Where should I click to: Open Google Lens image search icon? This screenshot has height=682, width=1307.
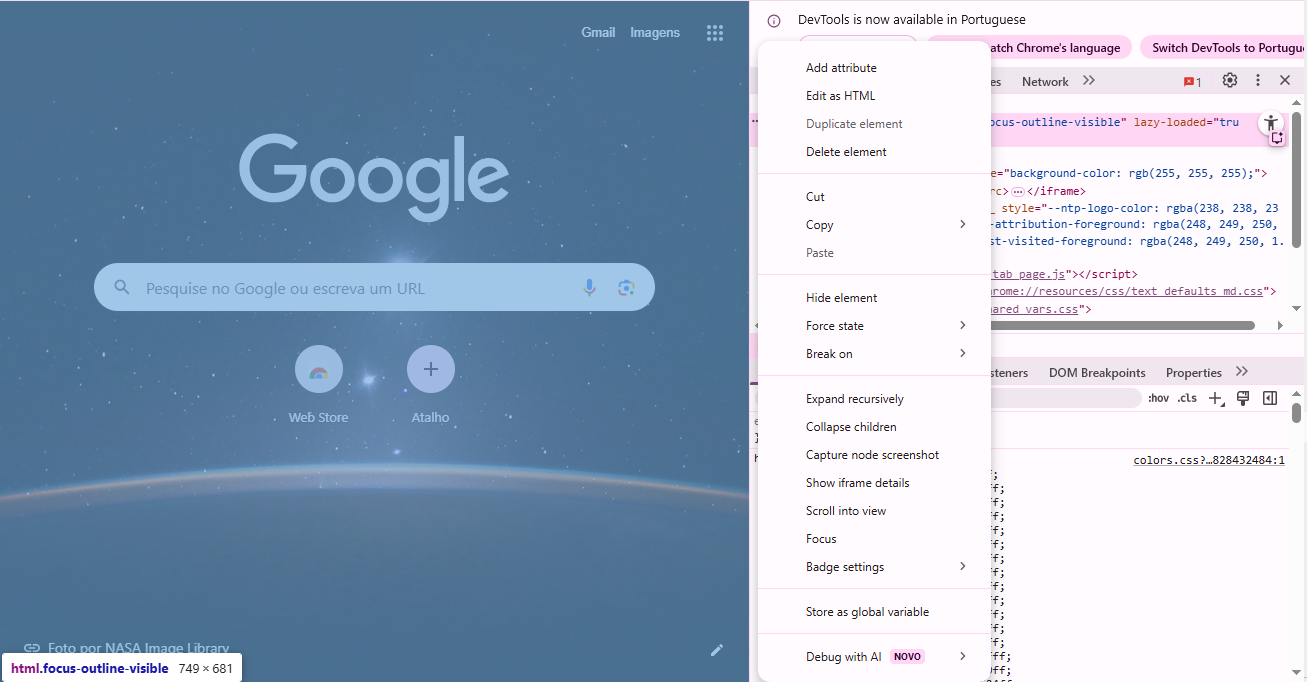(x=626, y=288)
